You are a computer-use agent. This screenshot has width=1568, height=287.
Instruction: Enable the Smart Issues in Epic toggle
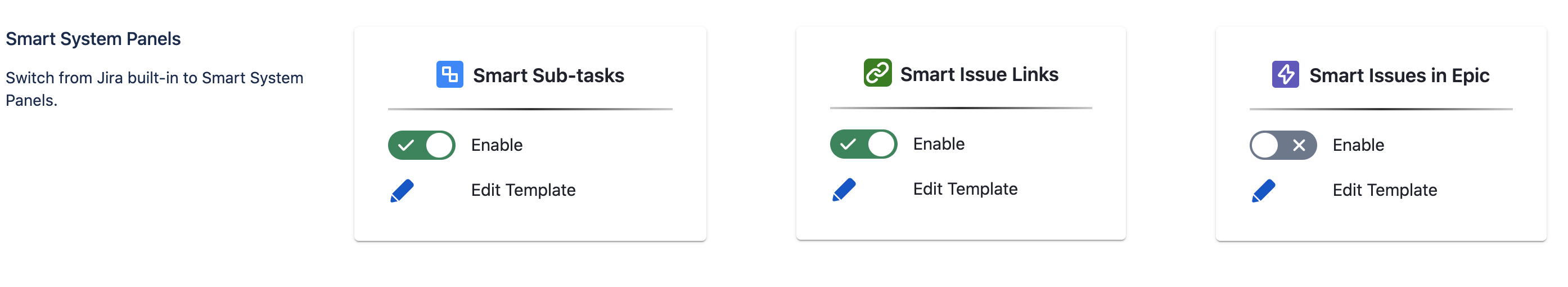point(1282,145)
